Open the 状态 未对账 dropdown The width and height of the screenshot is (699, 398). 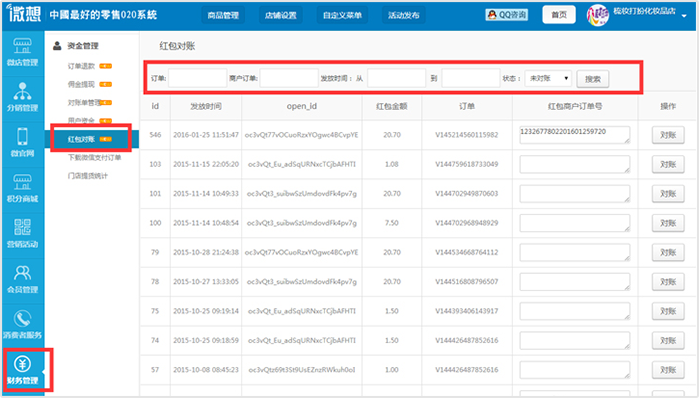tap(548, 78)
